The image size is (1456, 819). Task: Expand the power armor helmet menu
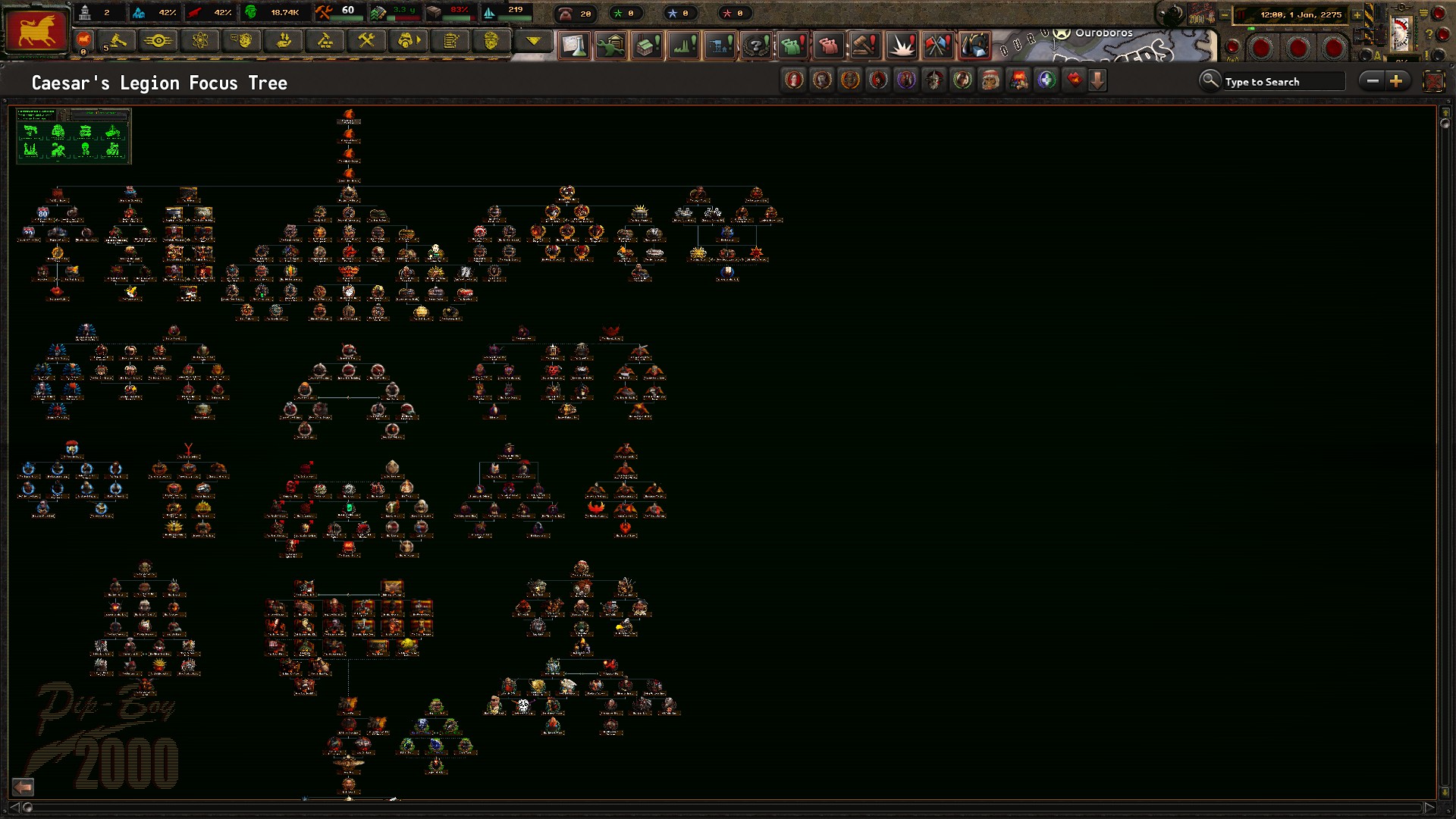tap(409, 40)
